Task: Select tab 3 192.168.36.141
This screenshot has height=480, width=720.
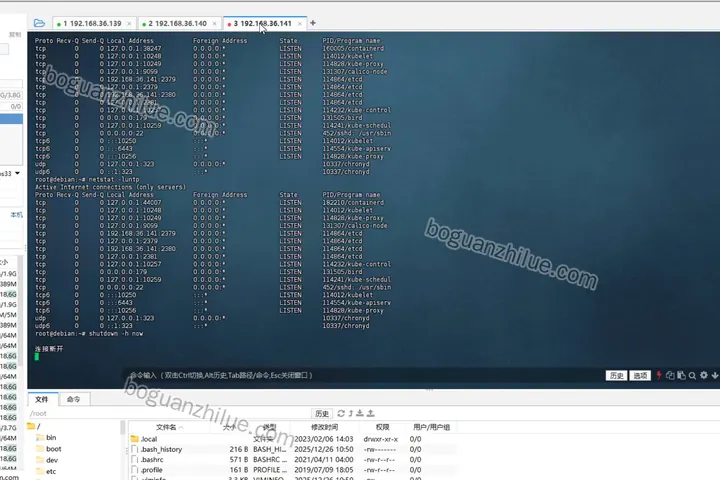Action: [x=262, y=23]
